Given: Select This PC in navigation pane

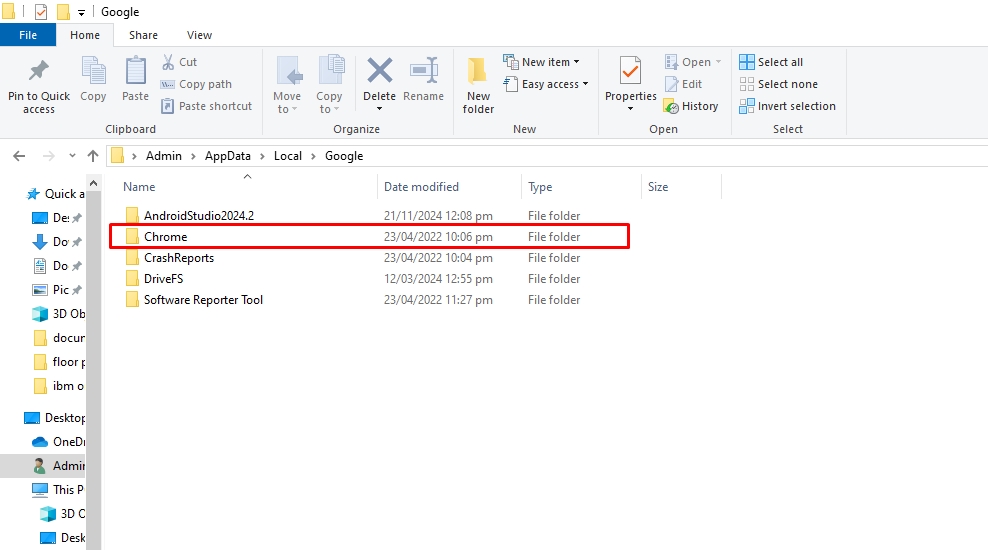Looking at the screenshot, I should [57, 490].
